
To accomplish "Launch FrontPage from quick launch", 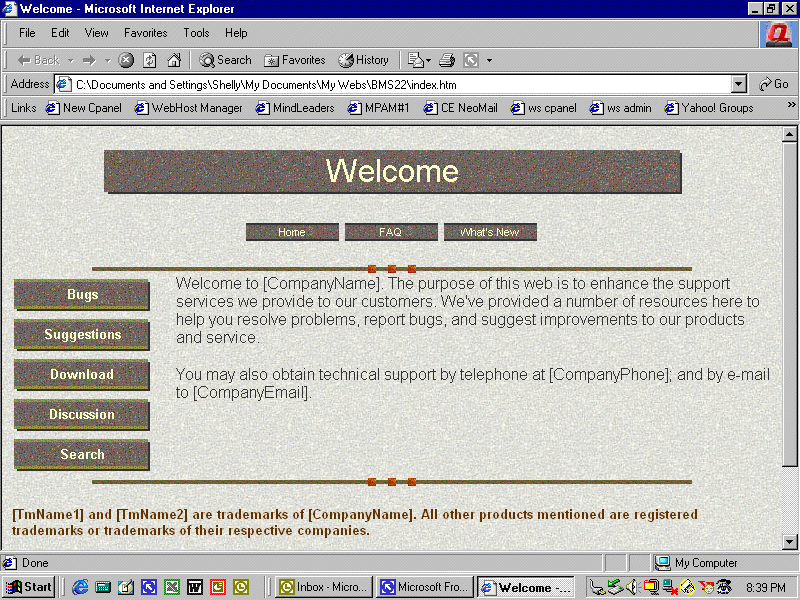I will [x=148, y=587].
